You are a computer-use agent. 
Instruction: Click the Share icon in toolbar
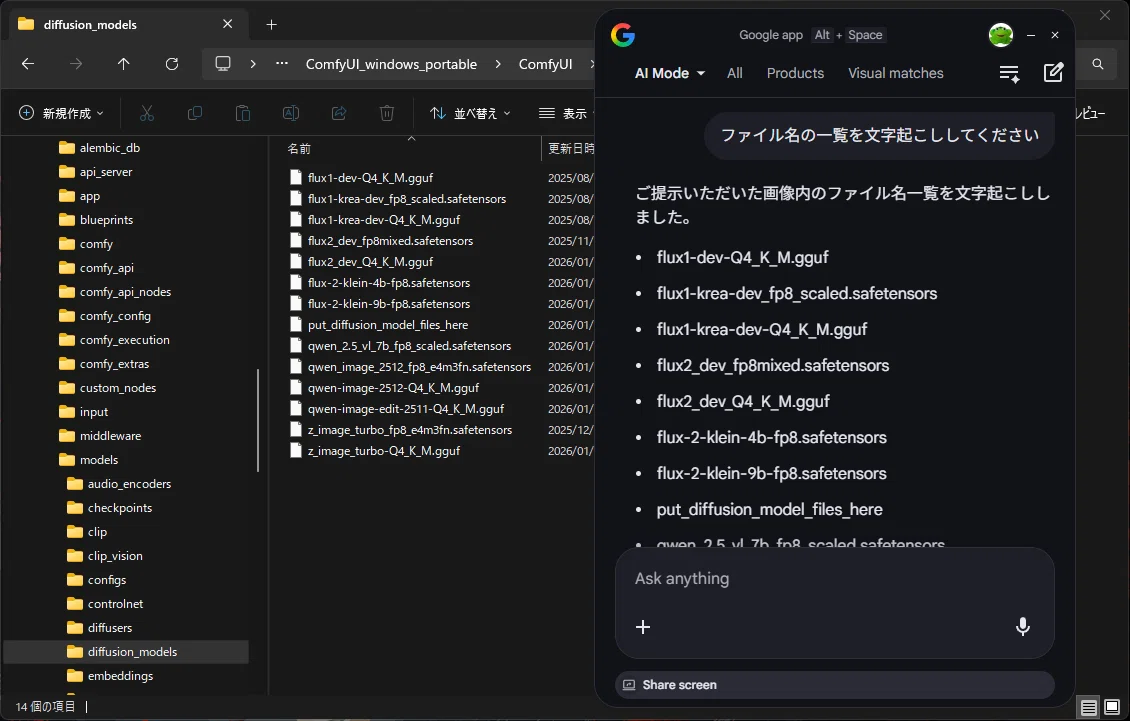coord(339,113)
